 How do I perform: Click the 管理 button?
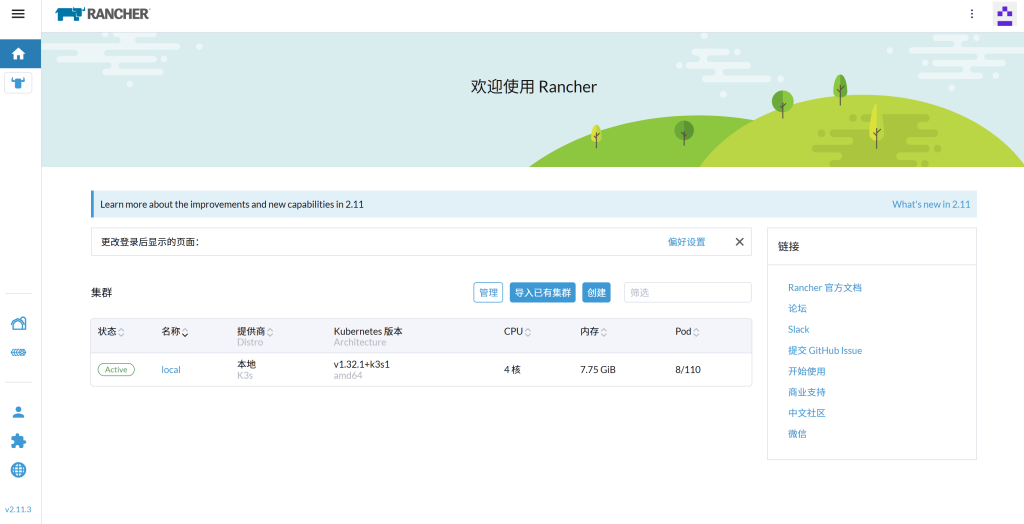(x=488, y=292)
